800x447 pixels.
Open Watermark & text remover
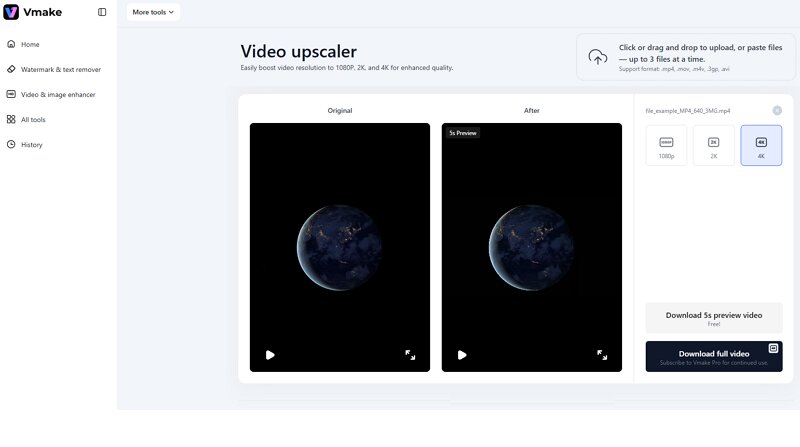60,69
